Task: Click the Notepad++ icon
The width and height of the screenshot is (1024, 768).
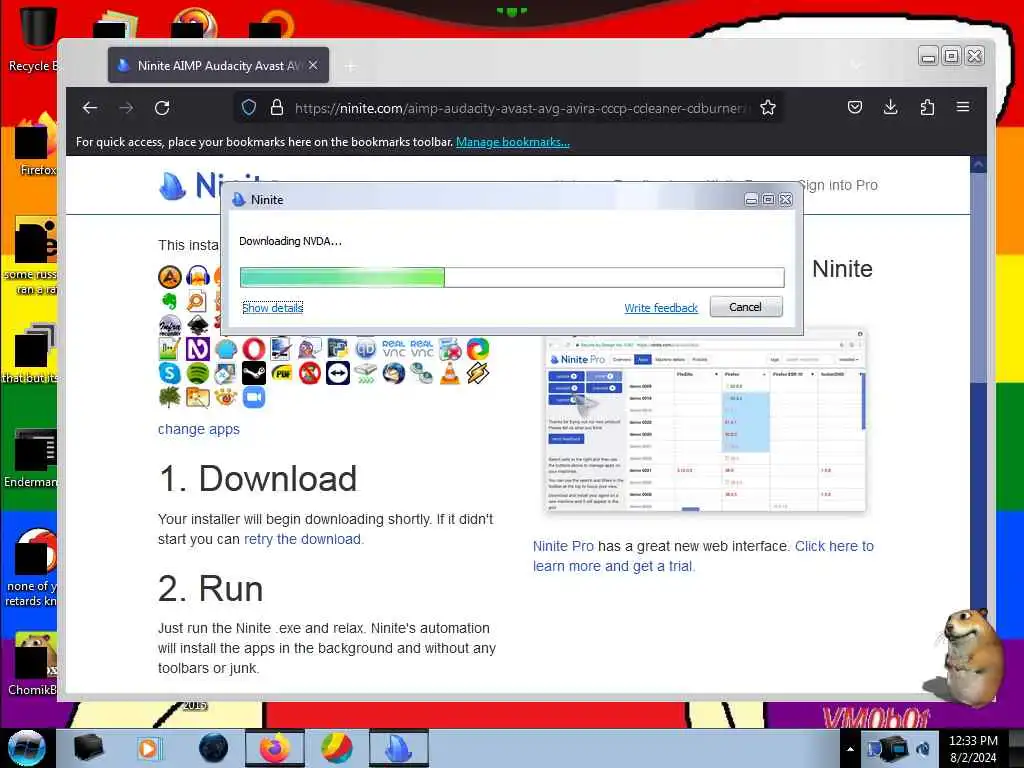Action: (170, 349)
